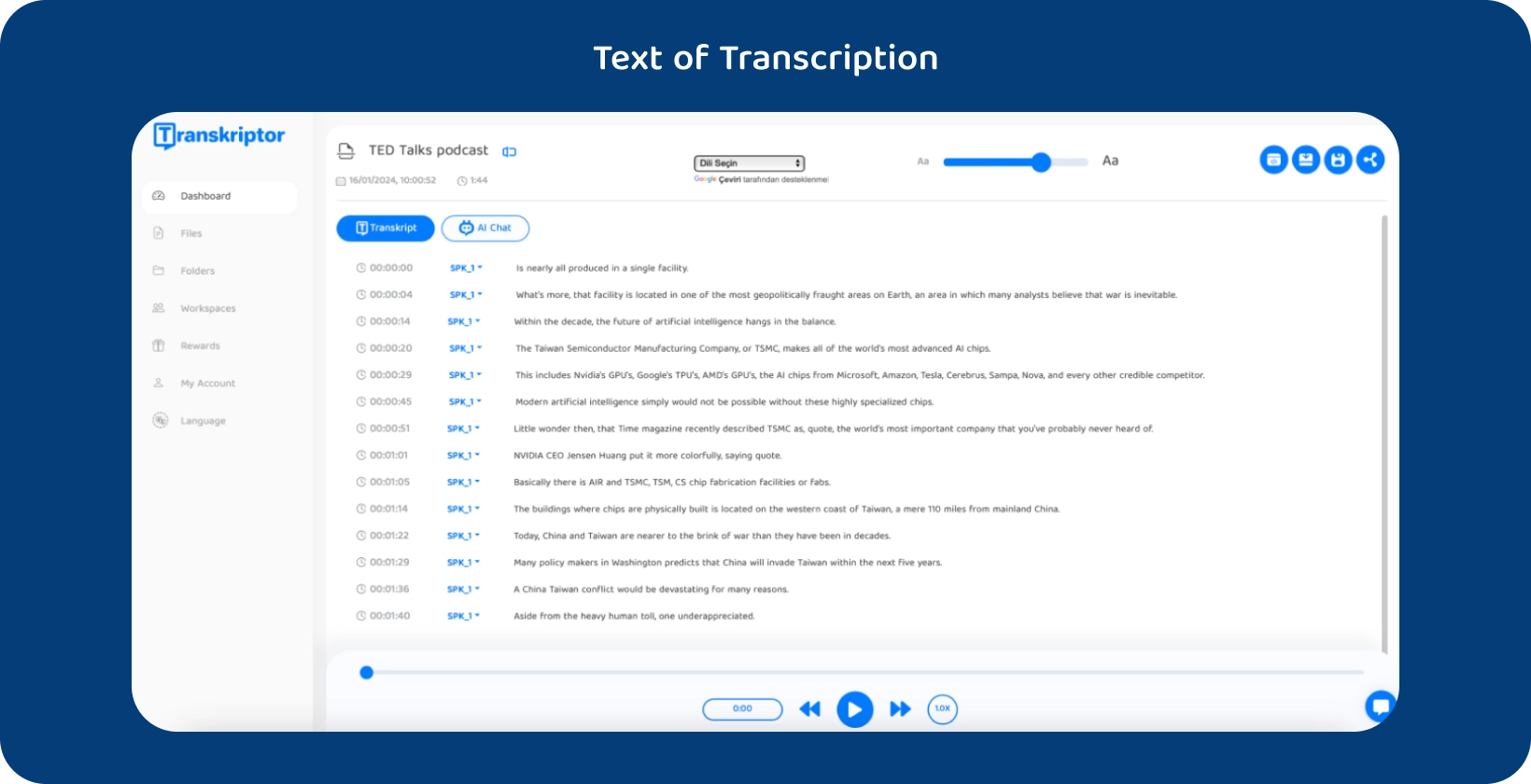Click the large Aa increase font size label

point(1110,161)
